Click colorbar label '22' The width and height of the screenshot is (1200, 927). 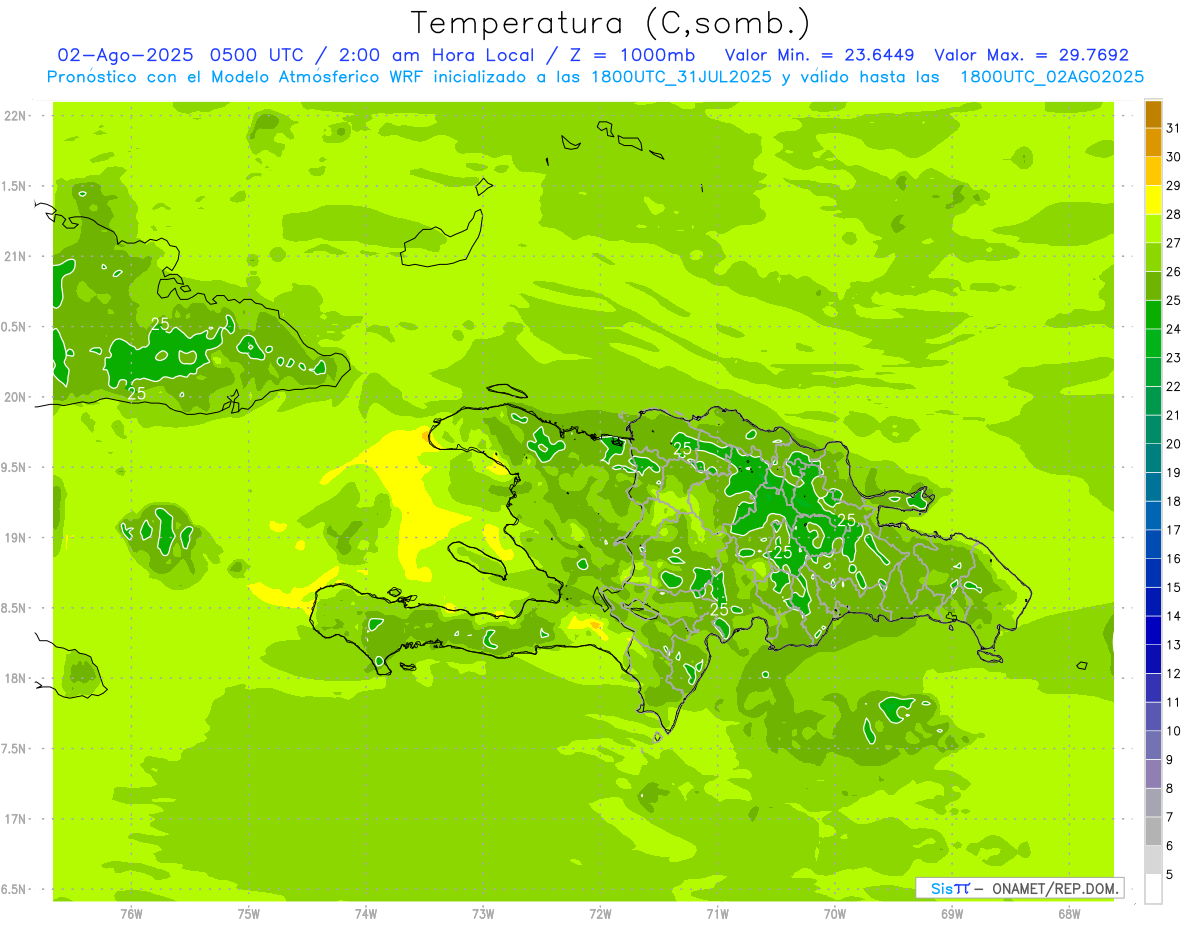(x=1174, y=387)
